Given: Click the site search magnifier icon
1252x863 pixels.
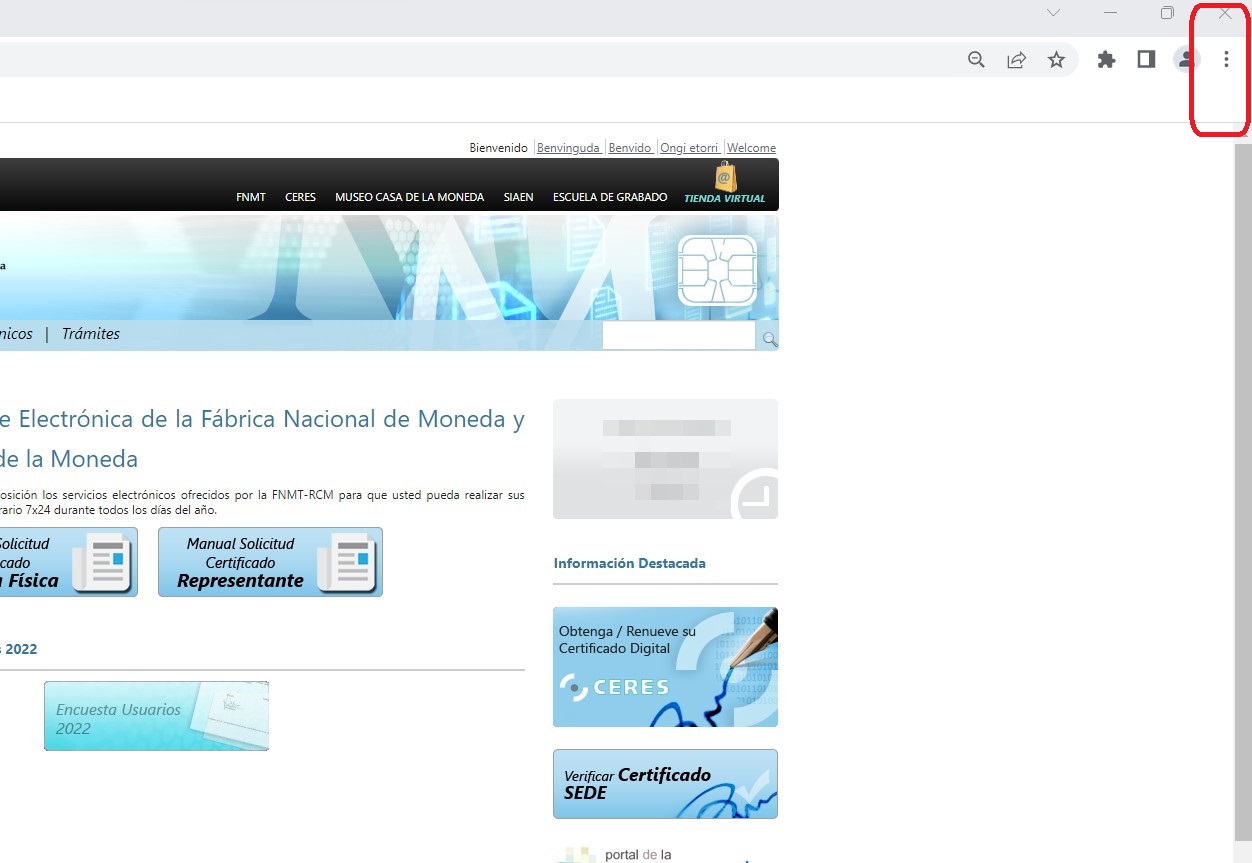Looking at the screenshot, I should click(x=769, y=339).
